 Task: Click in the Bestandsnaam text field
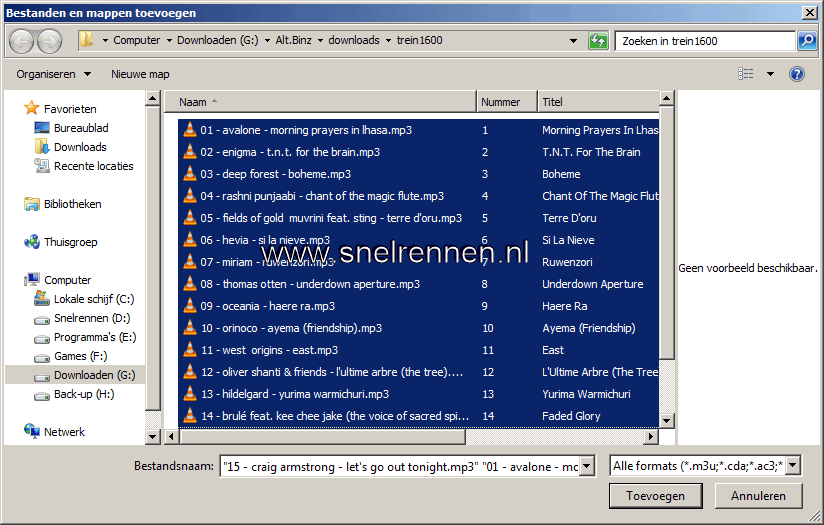pyautogui.click(x=400, y=466)
